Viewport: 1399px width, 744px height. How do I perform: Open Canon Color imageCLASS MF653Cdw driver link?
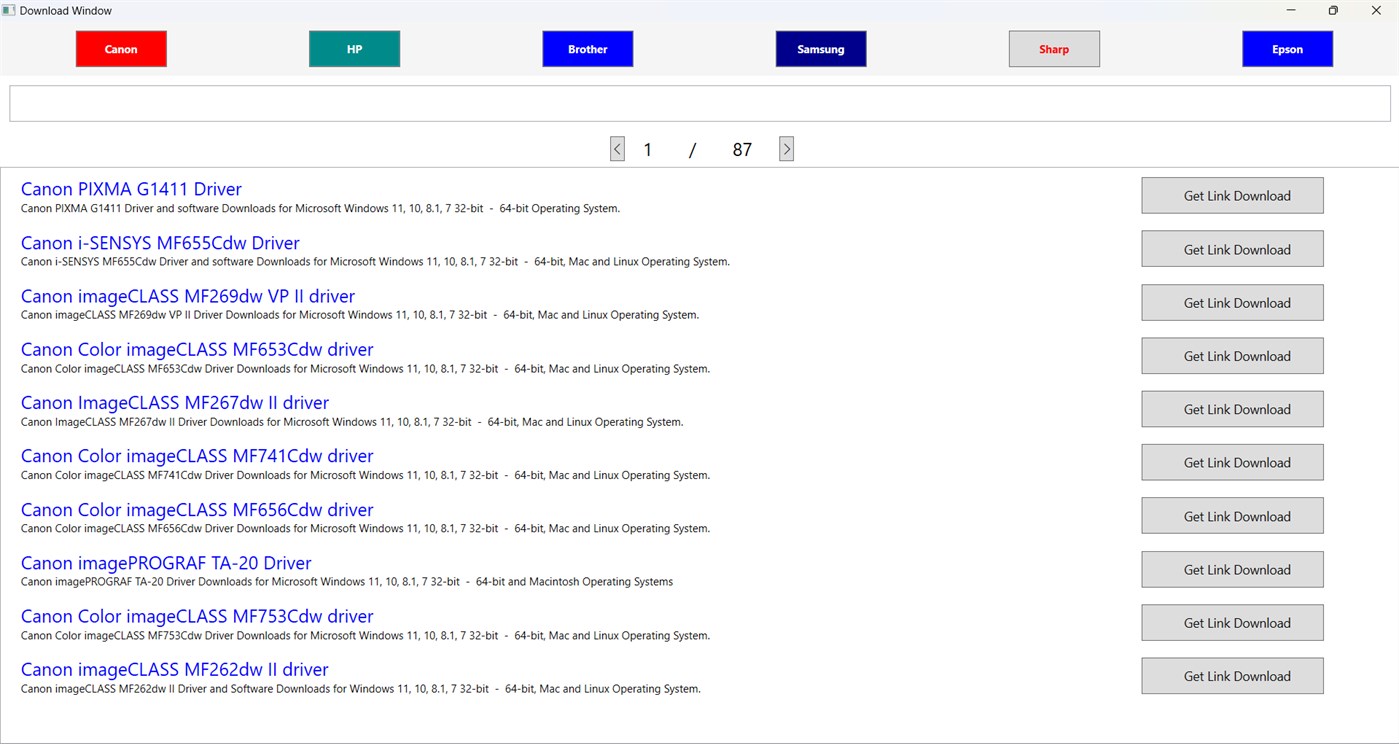point(197,349)
